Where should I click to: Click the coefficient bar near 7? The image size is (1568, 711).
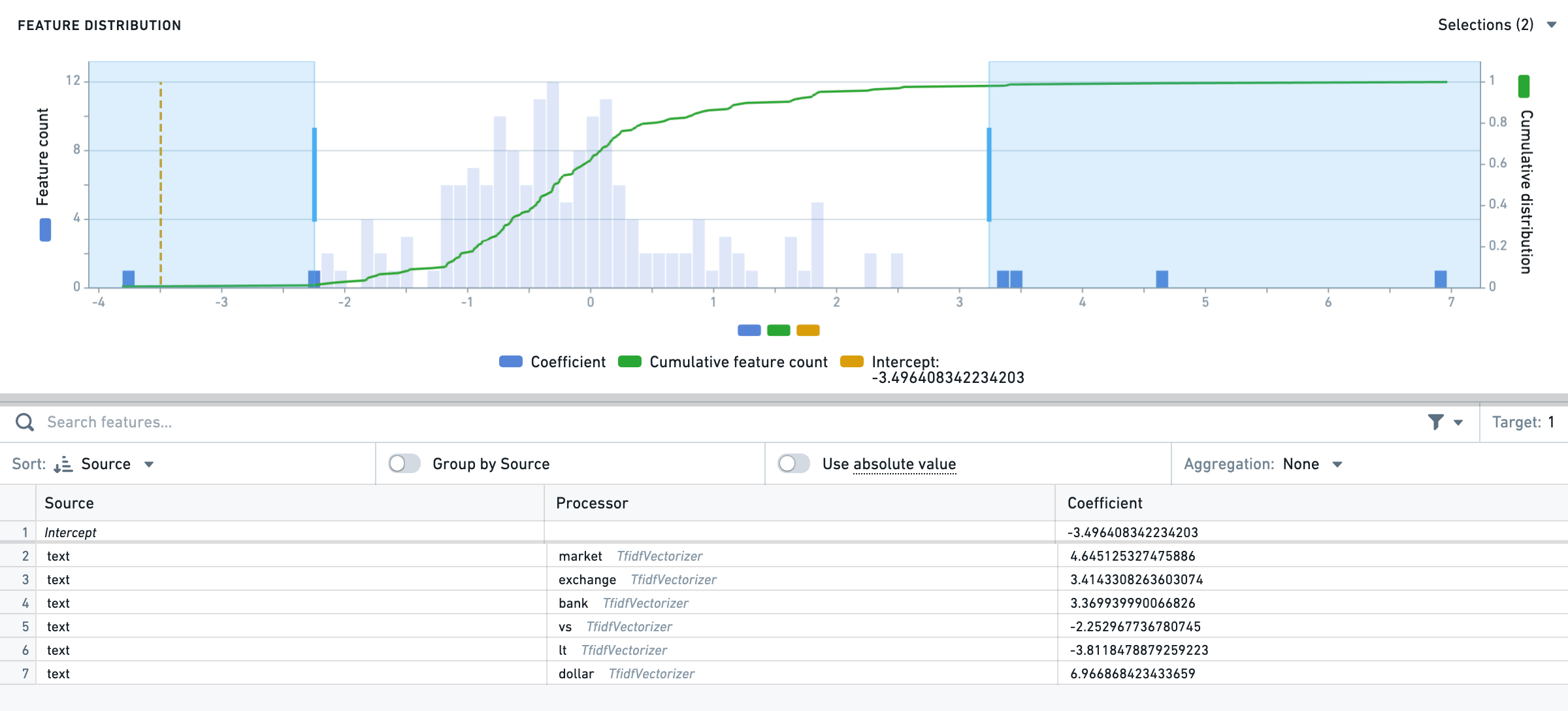(x=1441, y=279)
